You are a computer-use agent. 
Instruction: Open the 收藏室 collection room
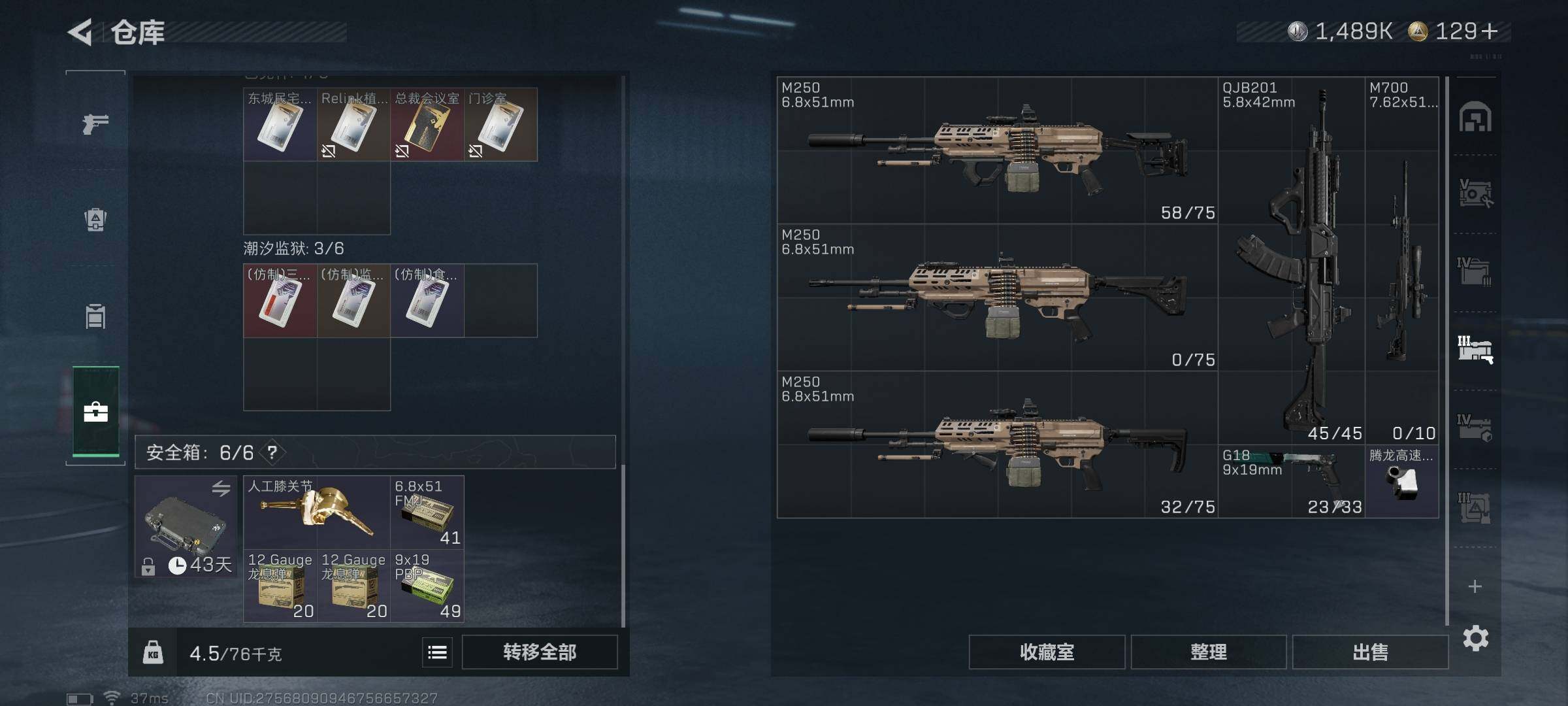pos(1047,652)
